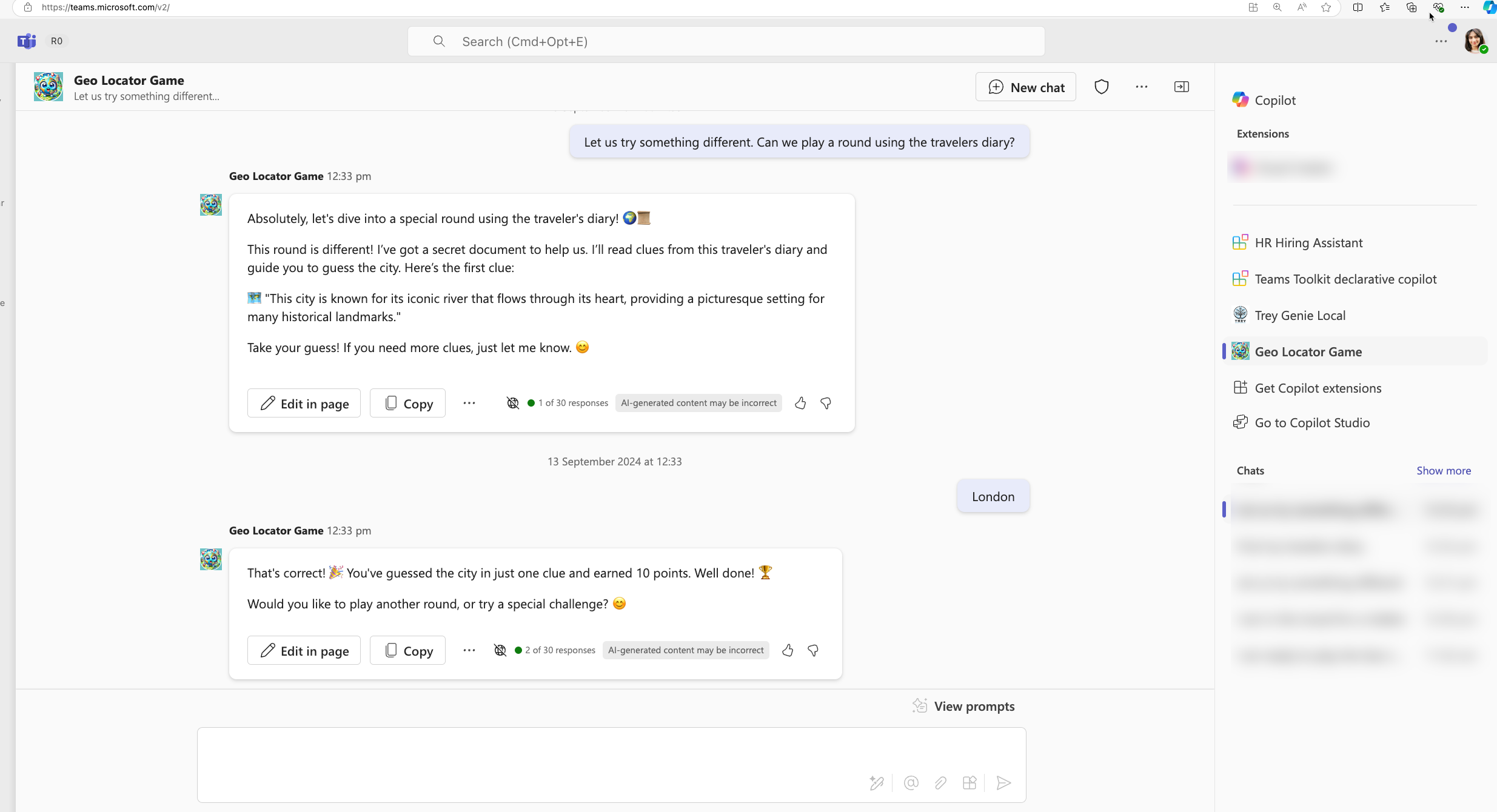1497x812 pixels.
Task: Open the plugins icon in compose box
Action: [x=970, y=783]
